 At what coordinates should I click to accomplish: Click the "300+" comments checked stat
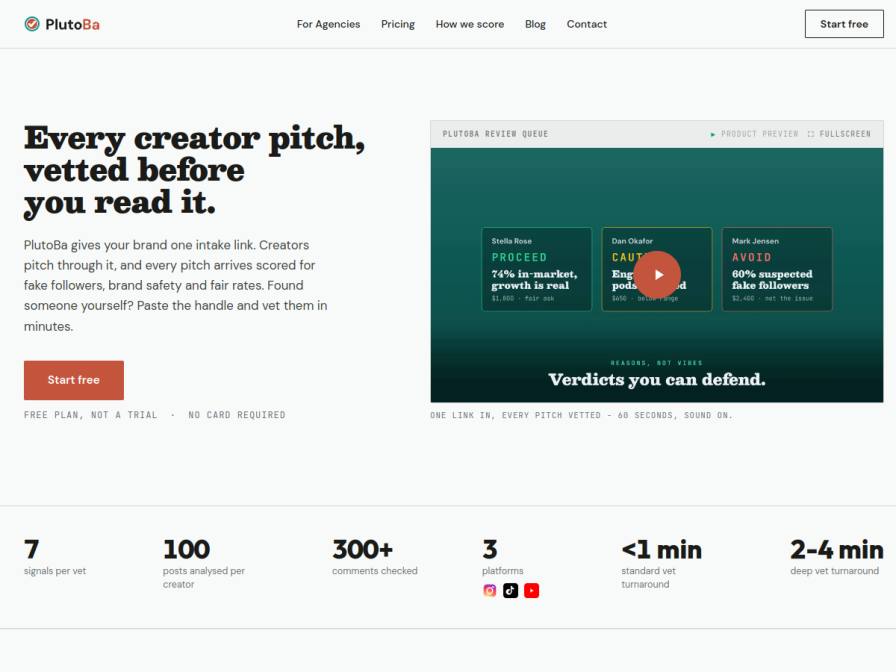point(363,549)
